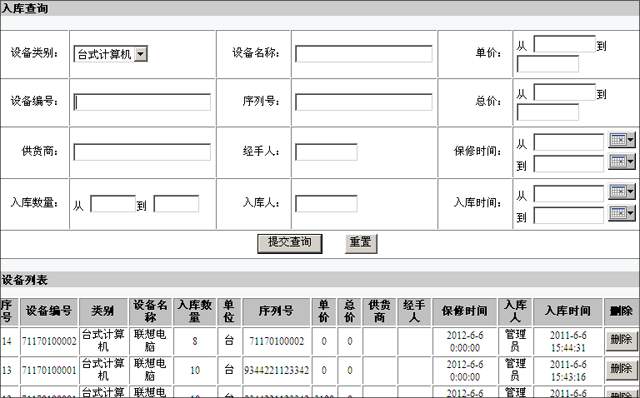
Task: Click the 保修时间 column header
Action: [x=464, y=311]
